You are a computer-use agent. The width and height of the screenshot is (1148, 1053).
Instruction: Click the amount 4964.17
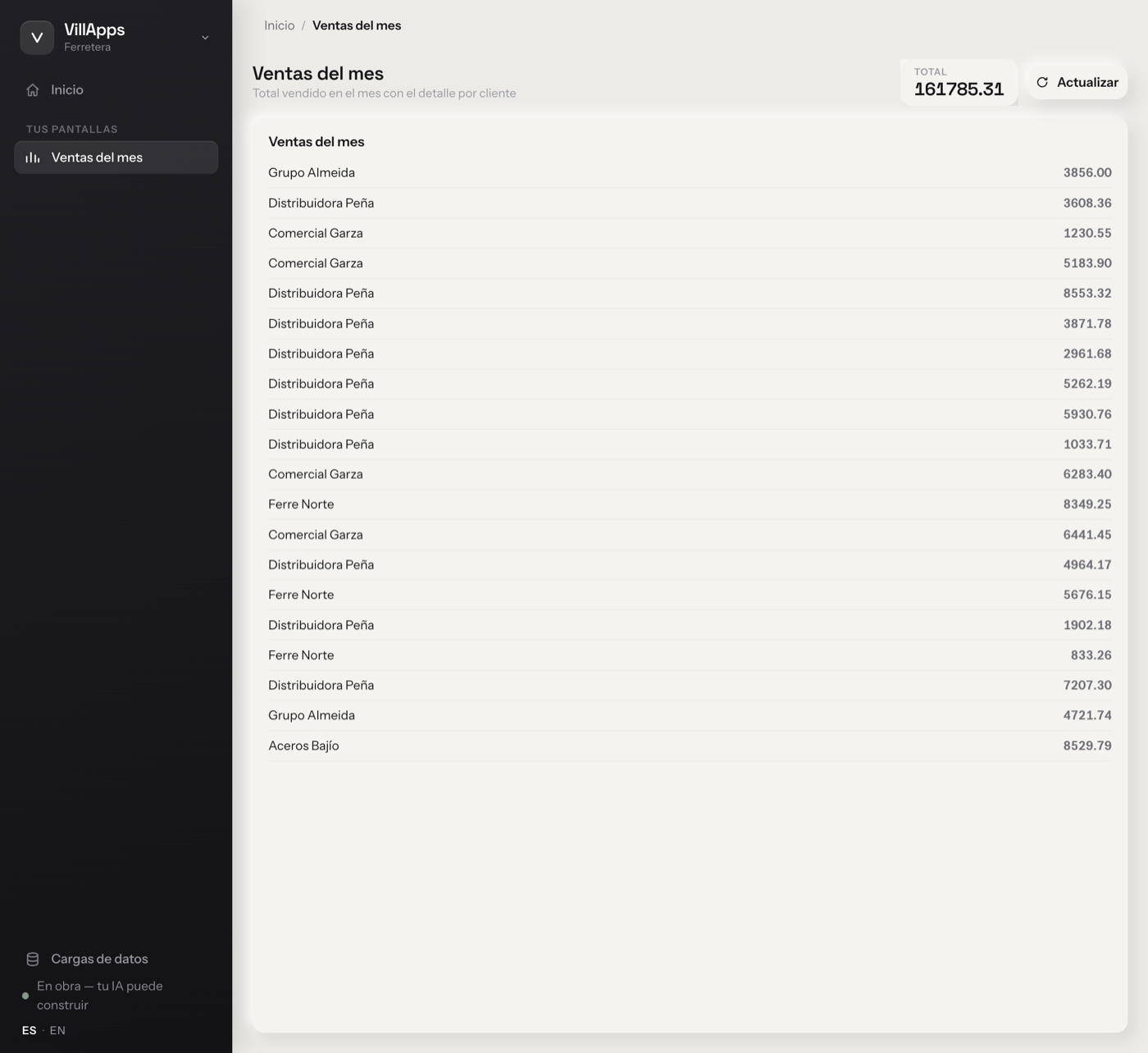(1087, 565)
